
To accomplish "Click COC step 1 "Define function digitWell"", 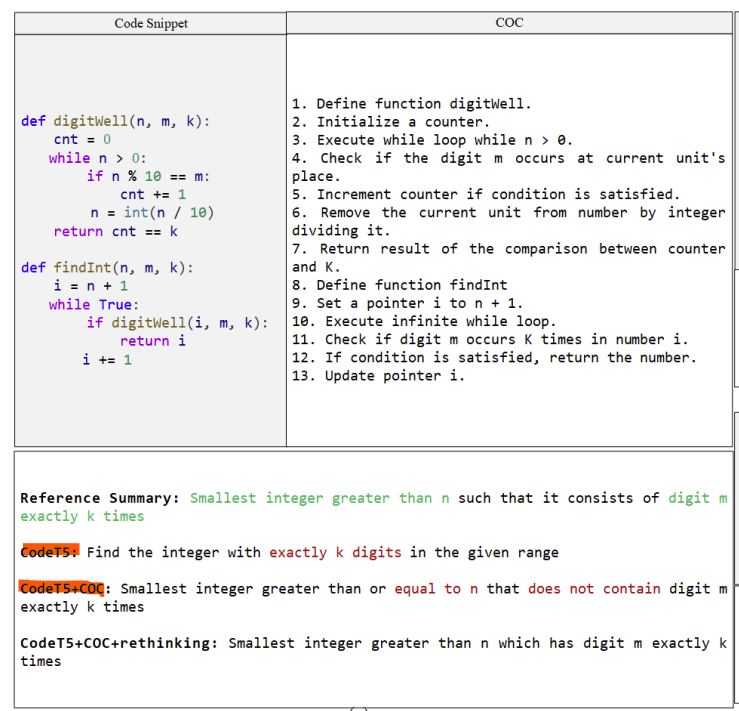I will click(x=412, y=104).
